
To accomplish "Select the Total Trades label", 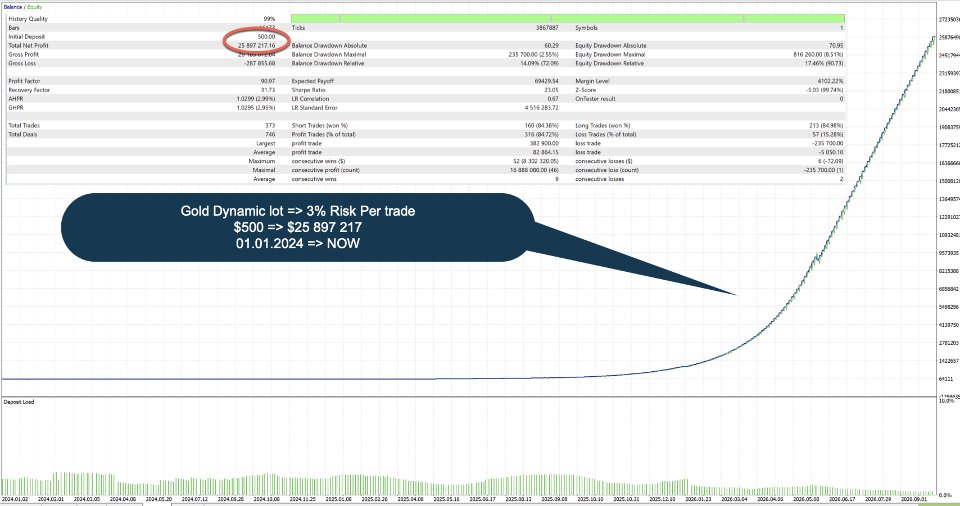I will click(x=24, y=126).
